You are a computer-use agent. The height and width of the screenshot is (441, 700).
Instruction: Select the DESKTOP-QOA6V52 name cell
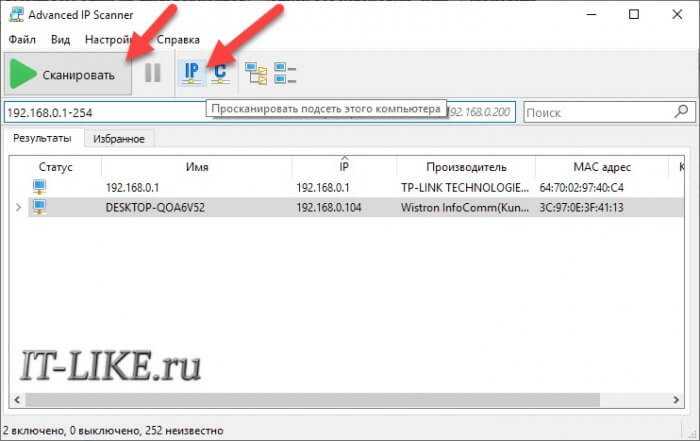(155, 208)
